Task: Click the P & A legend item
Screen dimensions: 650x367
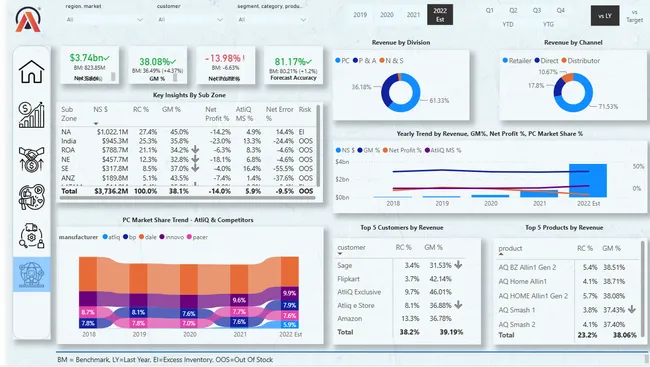Action: click(x=364, y=61)
